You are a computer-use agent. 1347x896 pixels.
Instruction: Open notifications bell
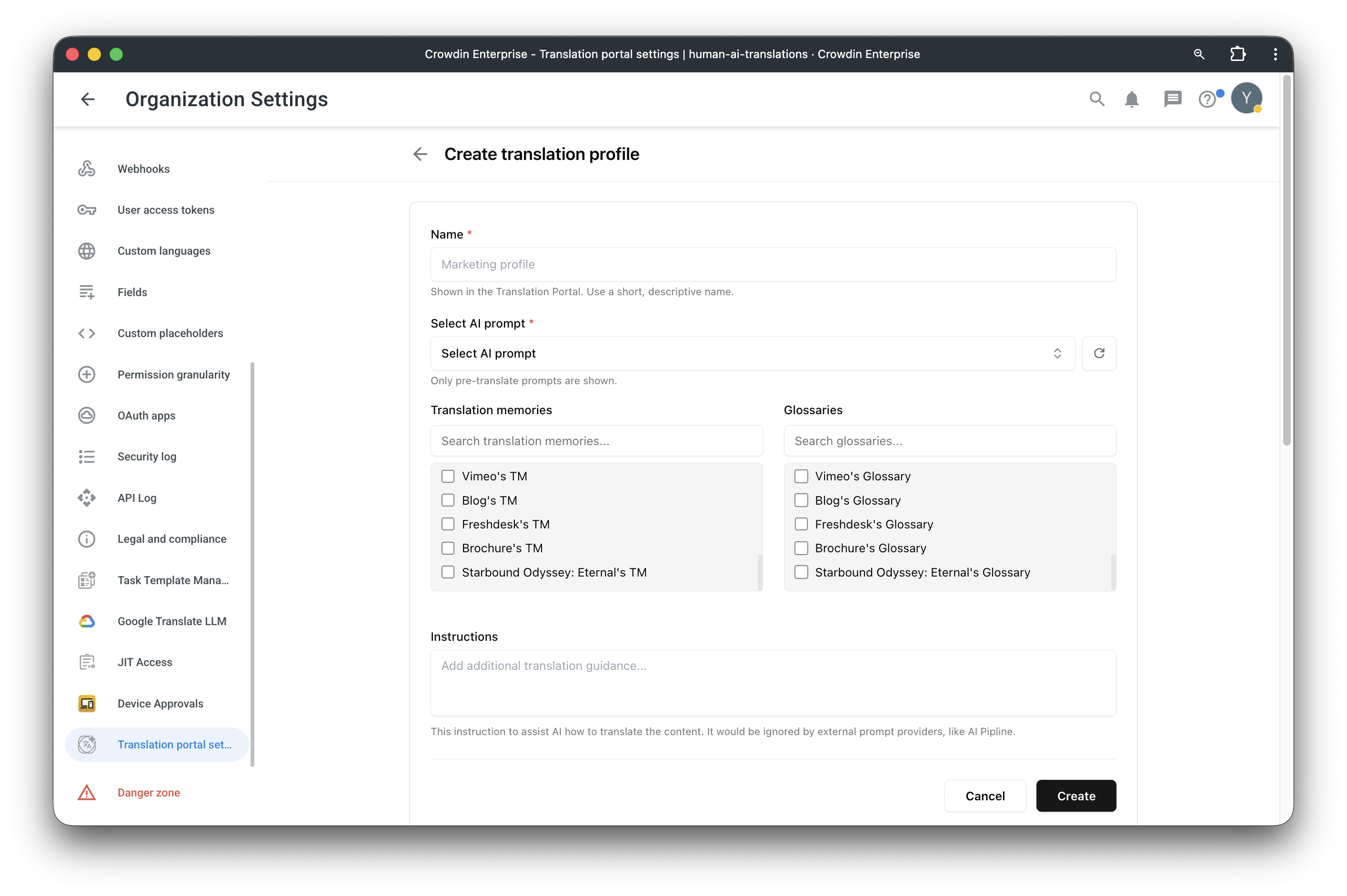pyautogui.click(x=1131, y=99)
